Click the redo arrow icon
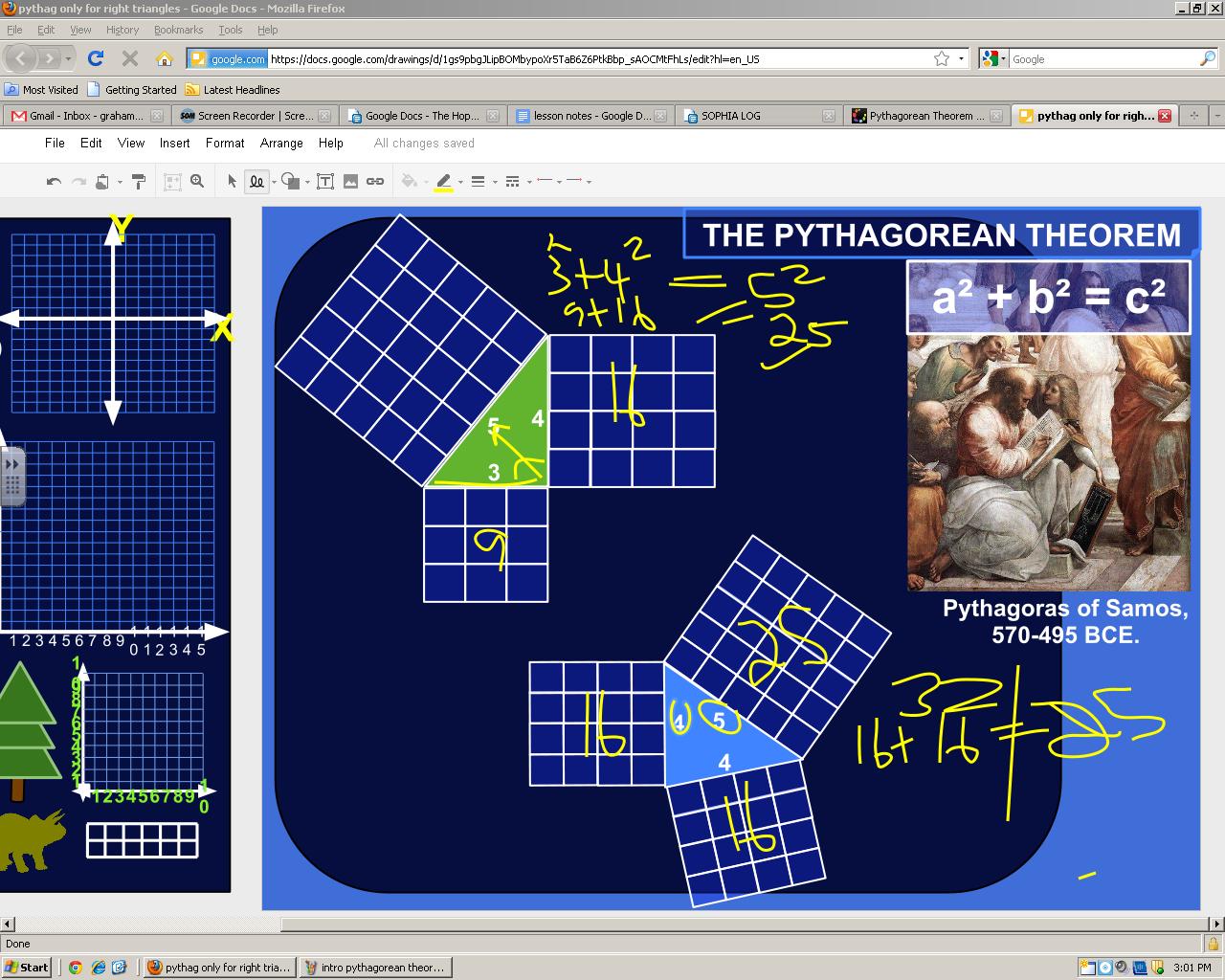Image resolution: width=1225 pixels, height=980 pixels. (78, 181)
